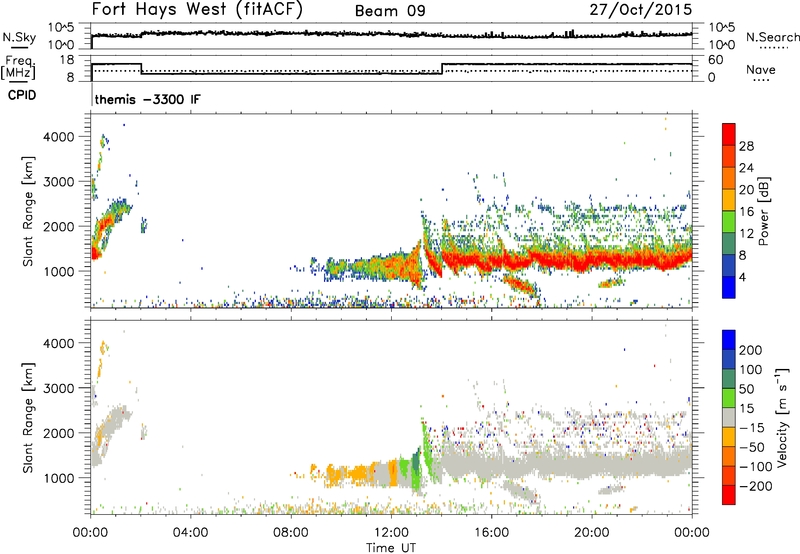This screenshot has height=554, width=800.
Task: Click the blue 200 velocity colorbar segment
Action: point(729,340)
